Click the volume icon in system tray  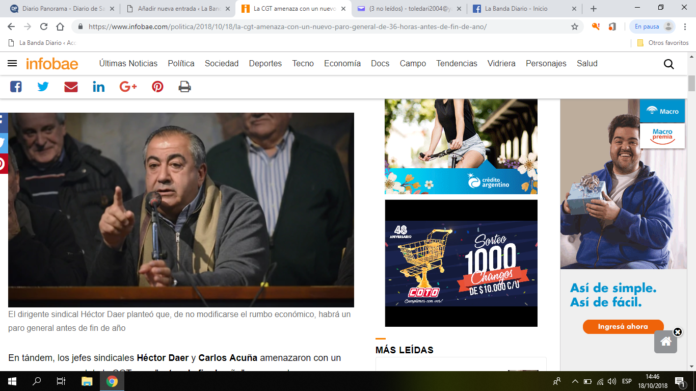point(612,381)
